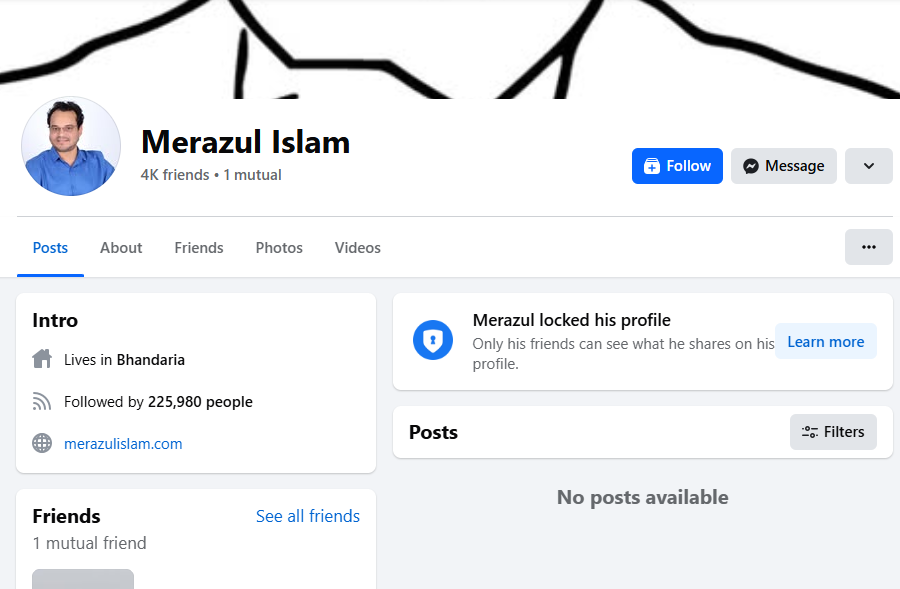Go to the Photos tab
Viewport: 900px width, 589px height.
[x=279, y=247]
